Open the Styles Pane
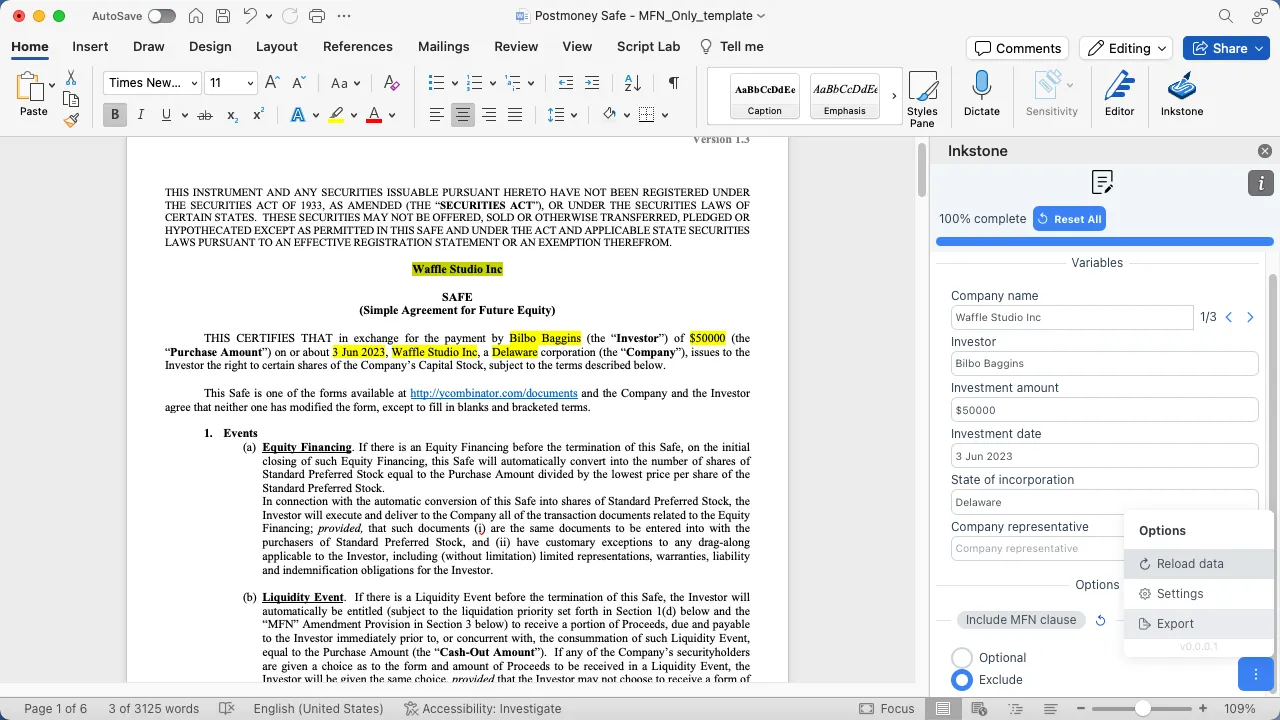The width and height of the screenshot is (1280, 720). pos(922,99)
